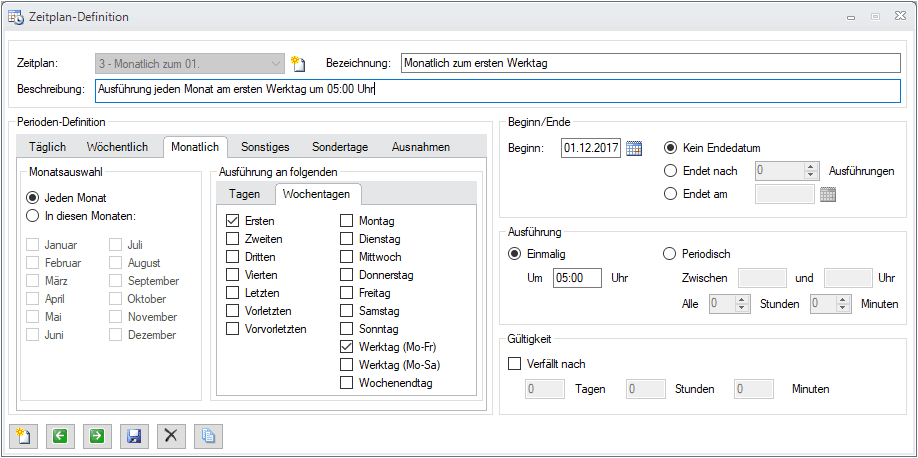Select the Periodisch radio button
The image size is (918, 458).
(x=670, y=254)
